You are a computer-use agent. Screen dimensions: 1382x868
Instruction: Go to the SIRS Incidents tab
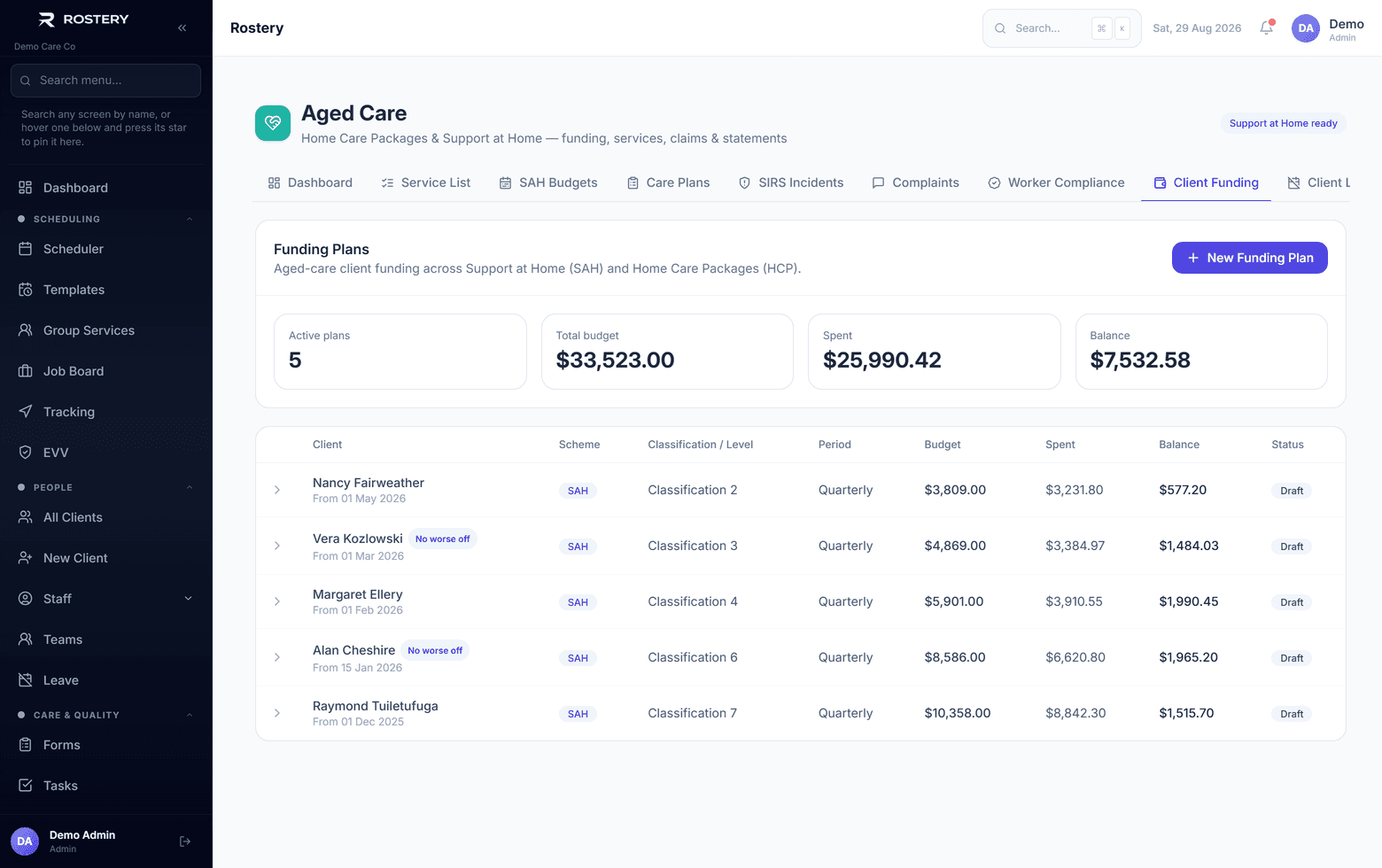[791, 182]
